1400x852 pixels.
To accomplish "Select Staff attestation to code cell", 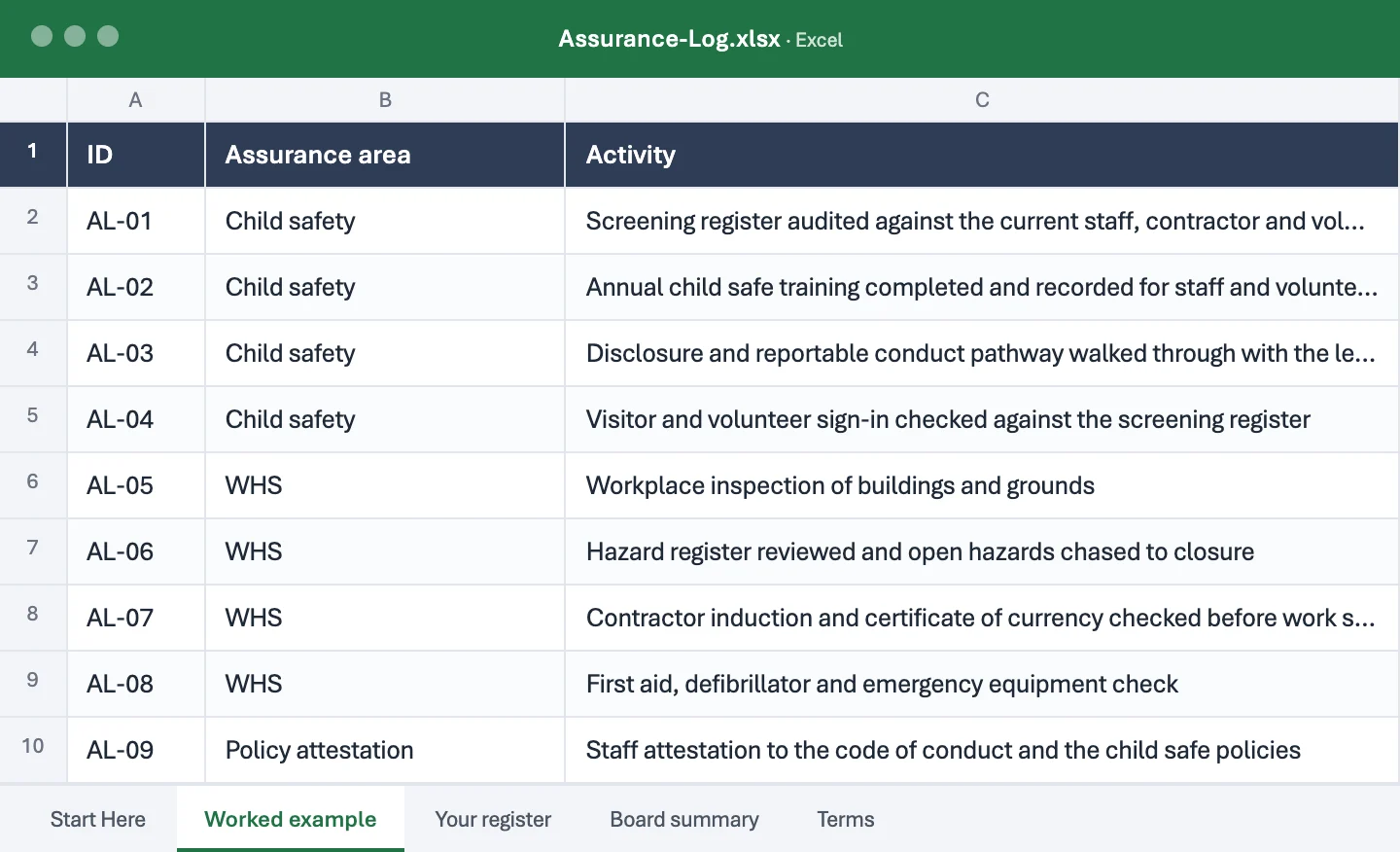I will [982, 750].
